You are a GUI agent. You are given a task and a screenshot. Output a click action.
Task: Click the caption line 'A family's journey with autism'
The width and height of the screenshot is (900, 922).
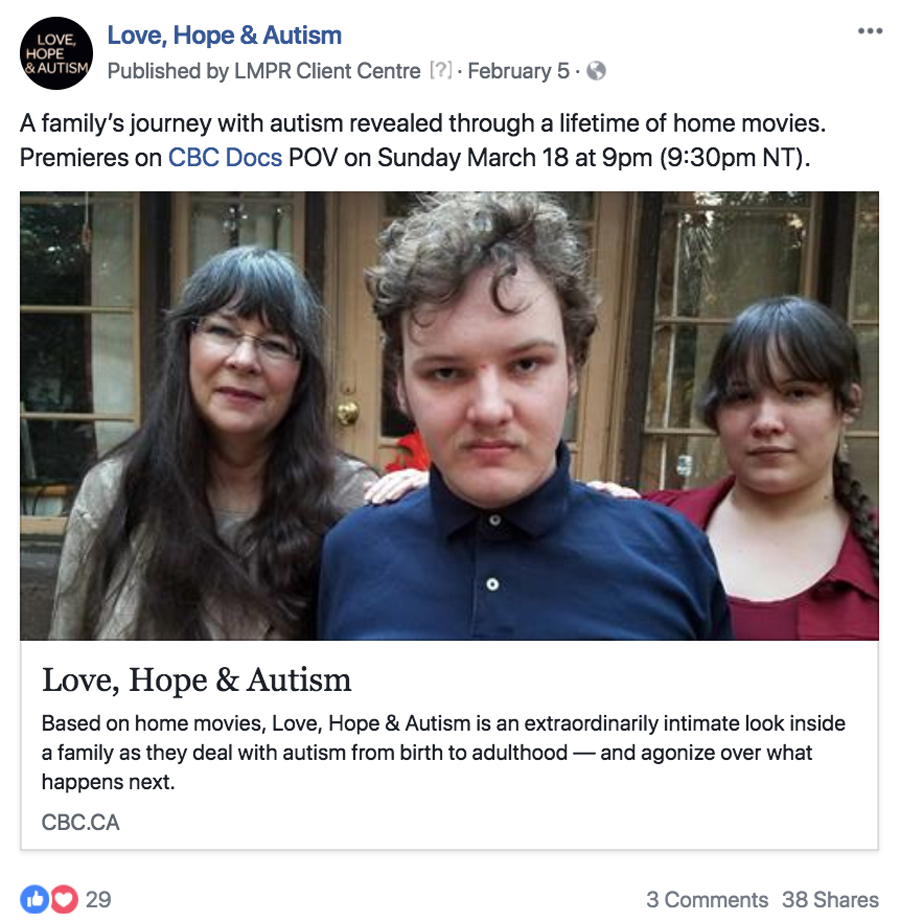click(x=423, y=123)
